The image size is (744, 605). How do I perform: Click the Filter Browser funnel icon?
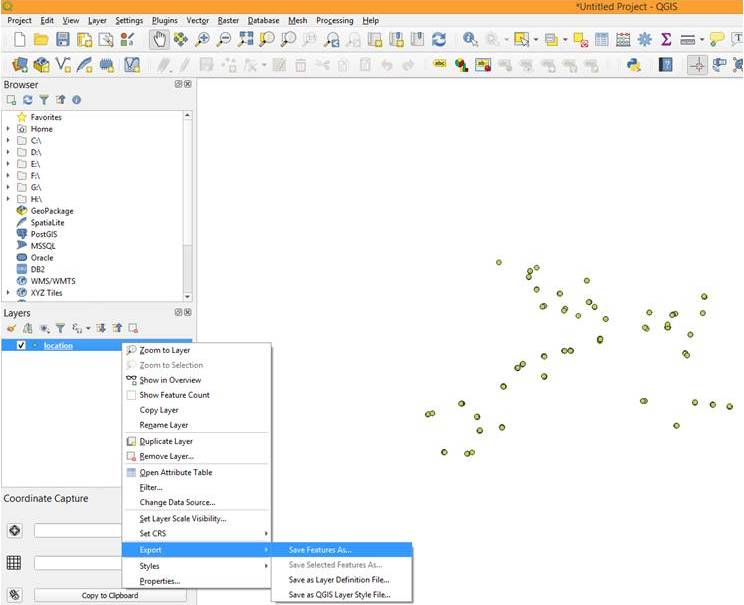click(x=44, y=100)
